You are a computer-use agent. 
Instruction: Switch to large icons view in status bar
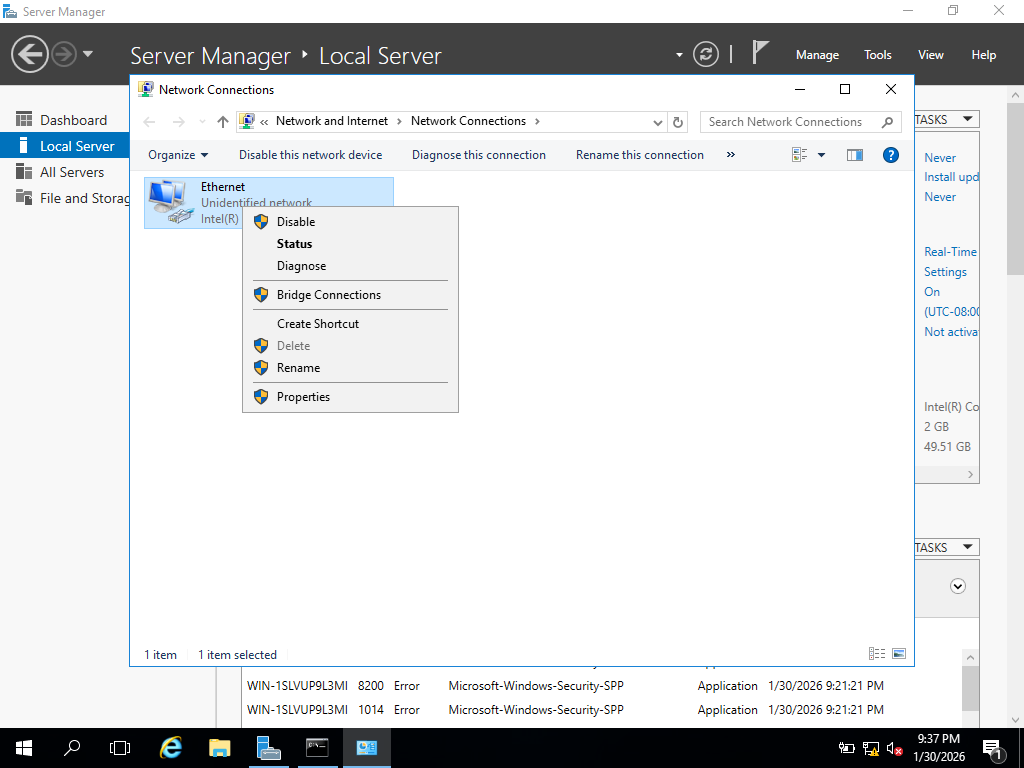pos(899,654)
